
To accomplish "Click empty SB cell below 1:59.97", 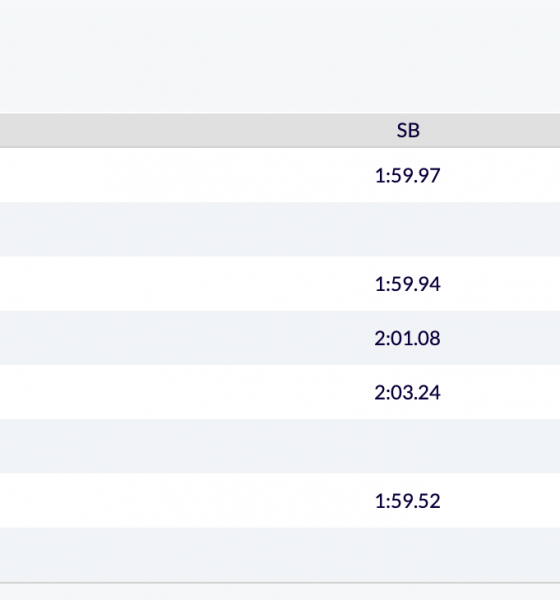I will (x=408, y=230).
